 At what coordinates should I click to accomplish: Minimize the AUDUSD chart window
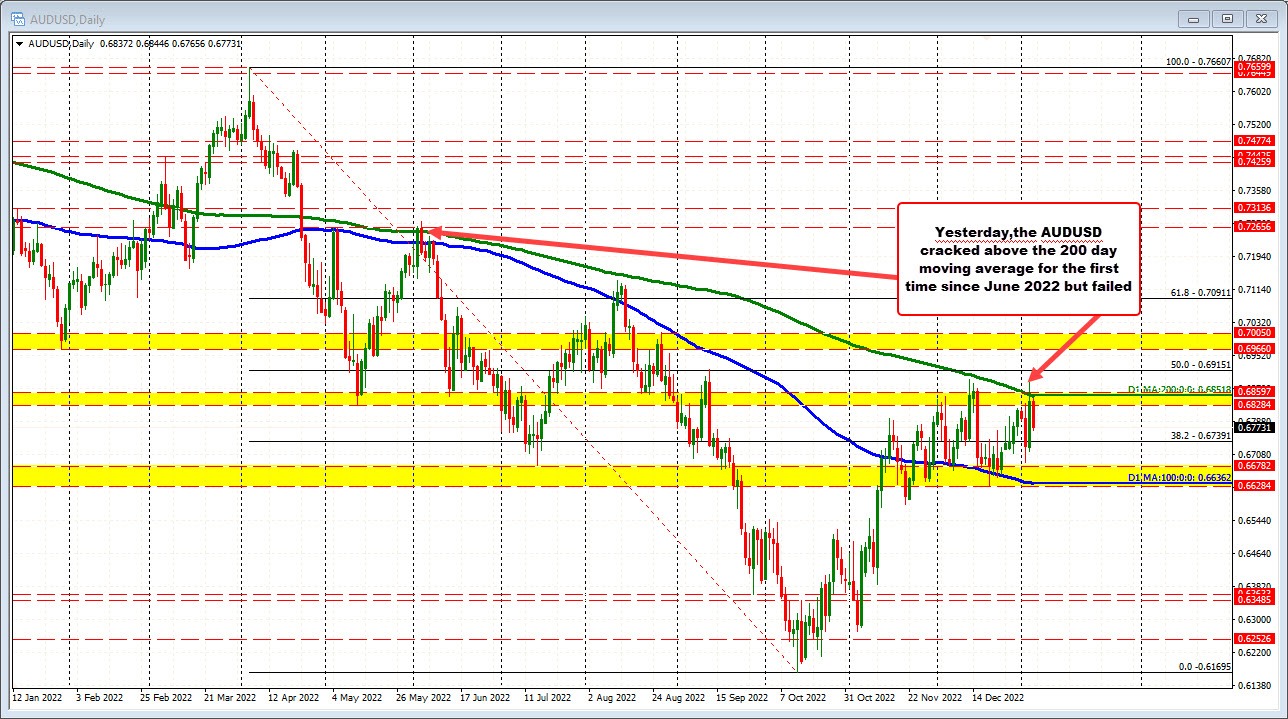pyautogui.click(x=1193, y=18)
